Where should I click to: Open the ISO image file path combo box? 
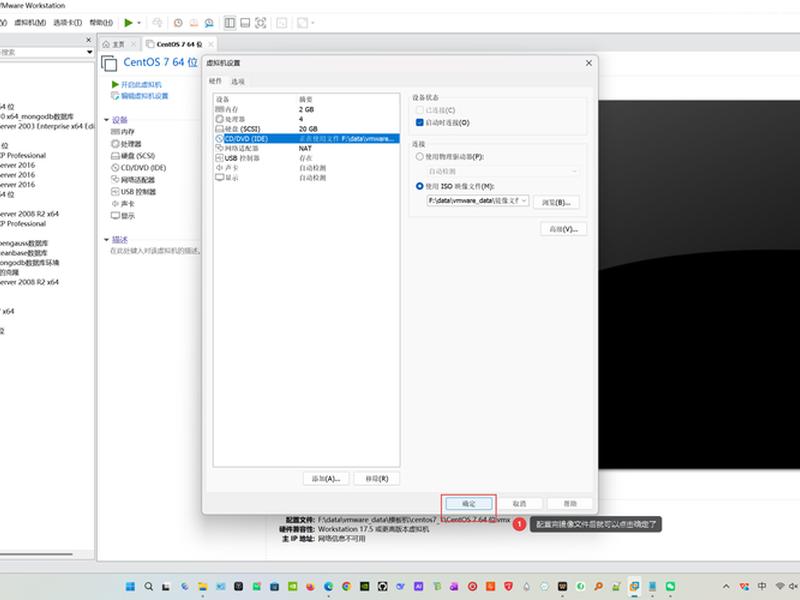coord(478,201)
